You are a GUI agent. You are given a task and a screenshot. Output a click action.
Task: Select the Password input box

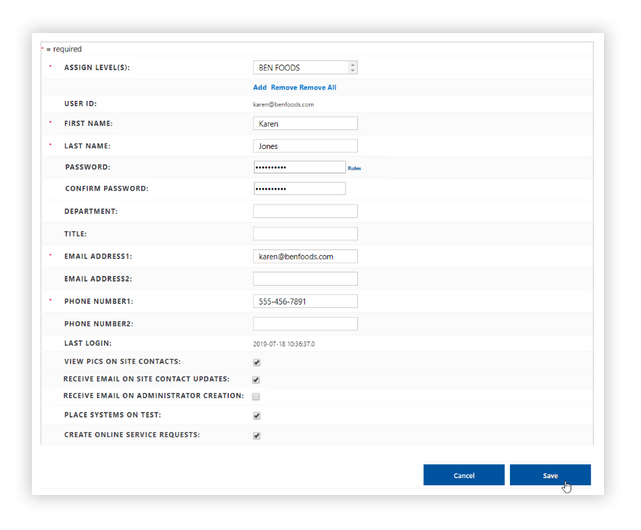[x=299, y=167]
